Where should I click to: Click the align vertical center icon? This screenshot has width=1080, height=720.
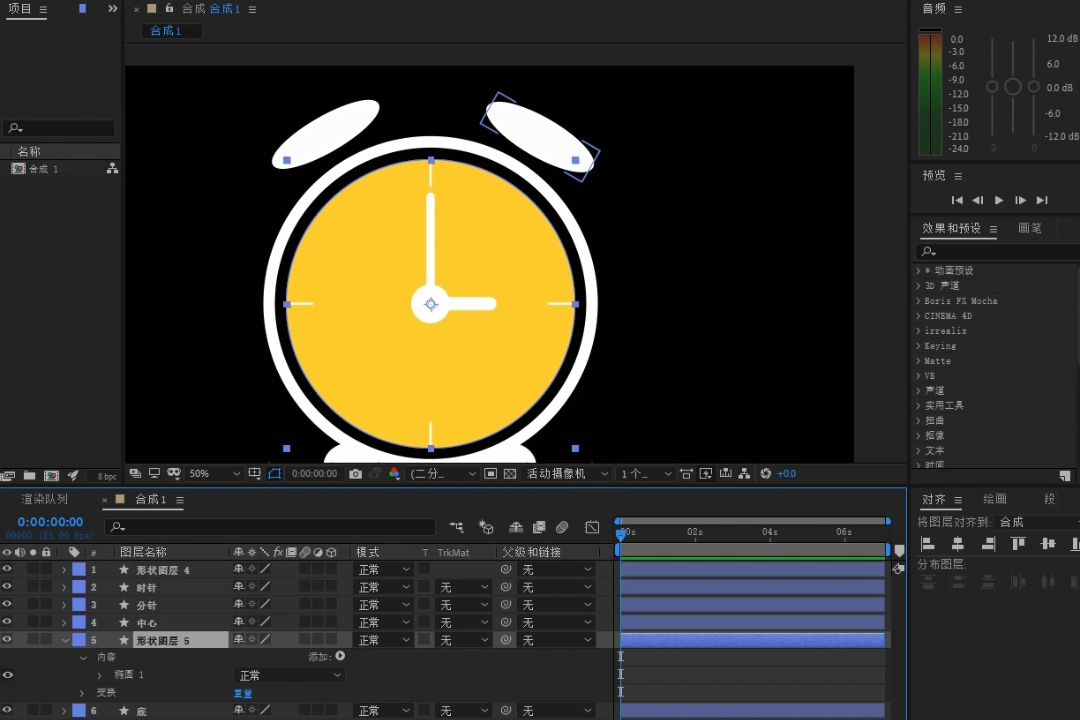pos(1048,544)
